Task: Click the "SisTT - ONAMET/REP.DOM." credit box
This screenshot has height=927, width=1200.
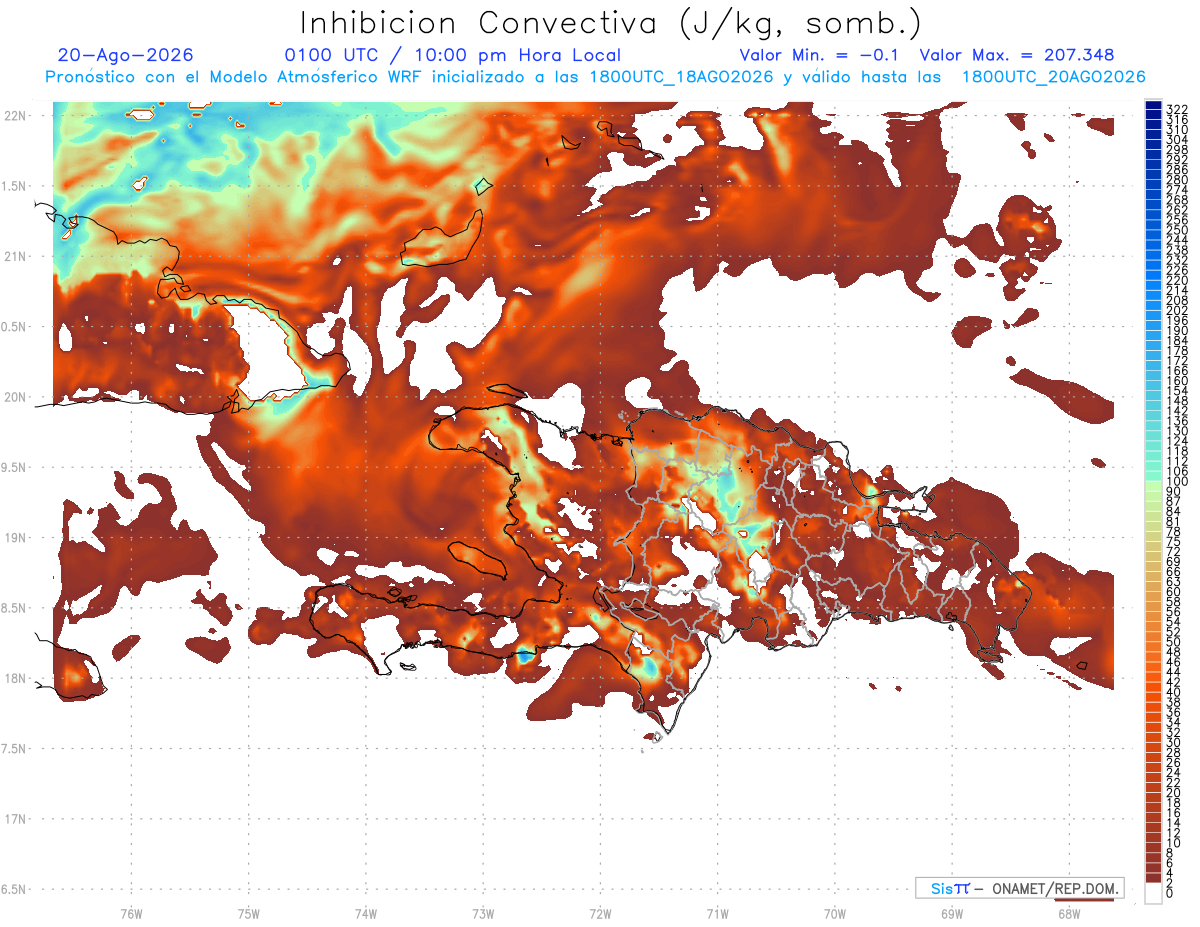Action: 1020,888
